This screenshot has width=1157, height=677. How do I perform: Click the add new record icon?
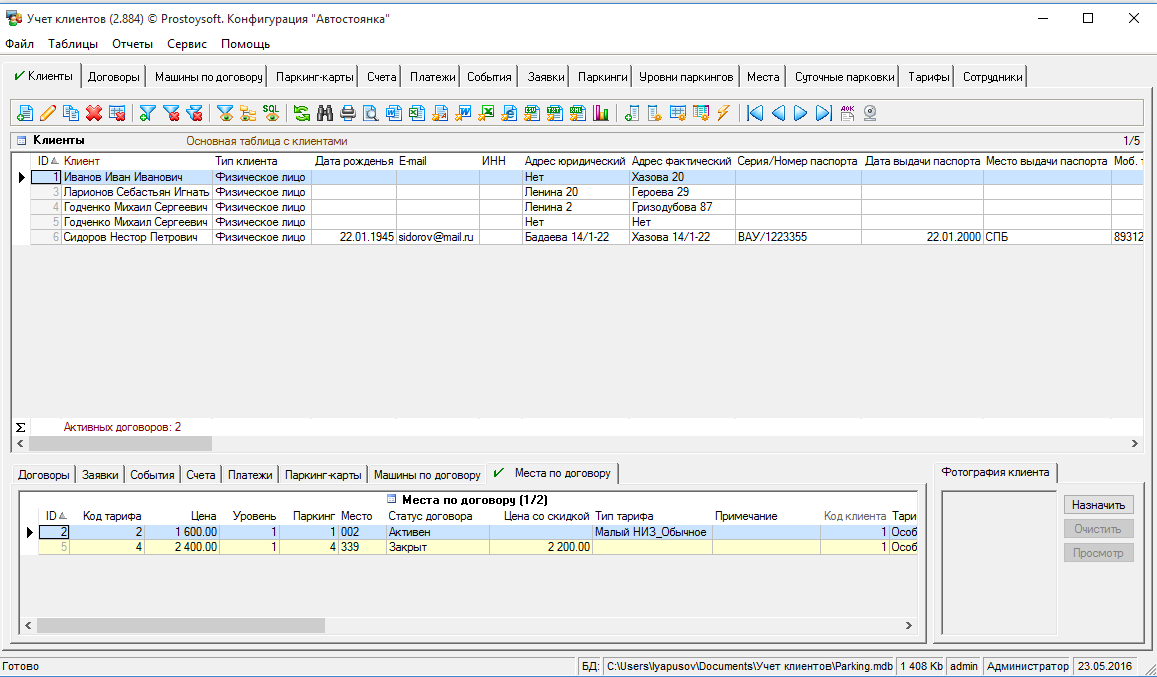click(26, 113)
